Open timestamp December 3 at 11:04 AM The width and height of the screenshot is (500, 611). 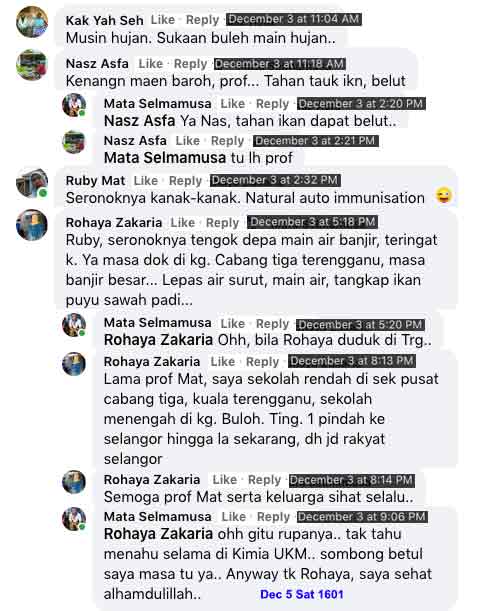tap(294, 19)
